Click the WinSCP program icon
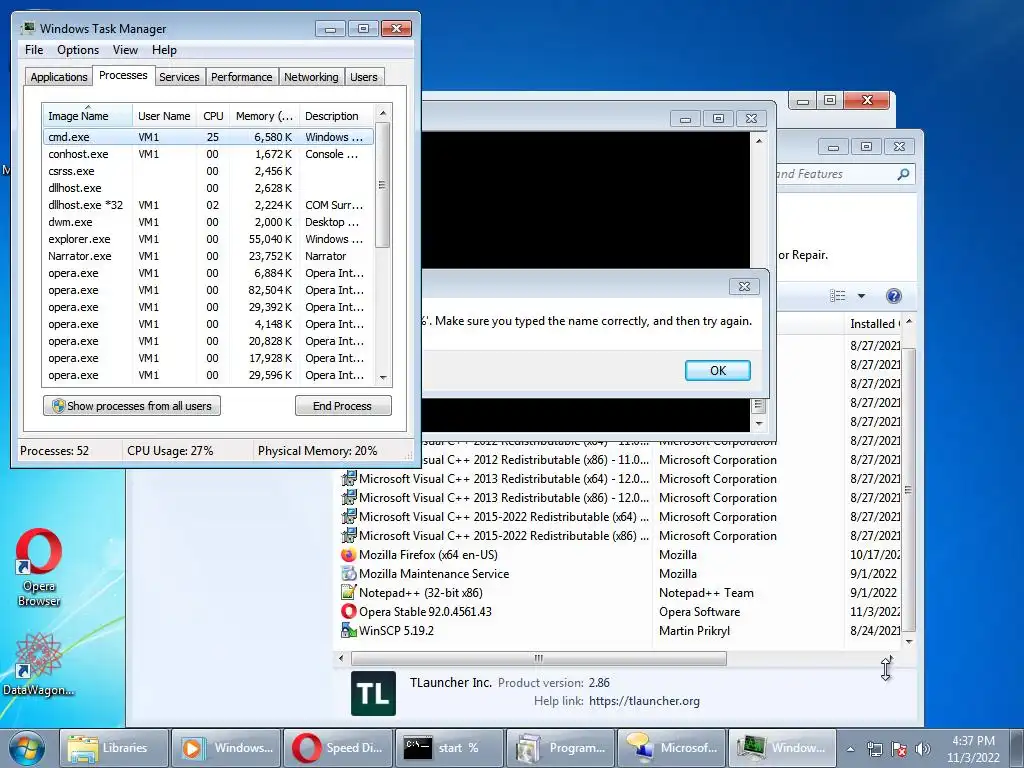 [348, 631]
